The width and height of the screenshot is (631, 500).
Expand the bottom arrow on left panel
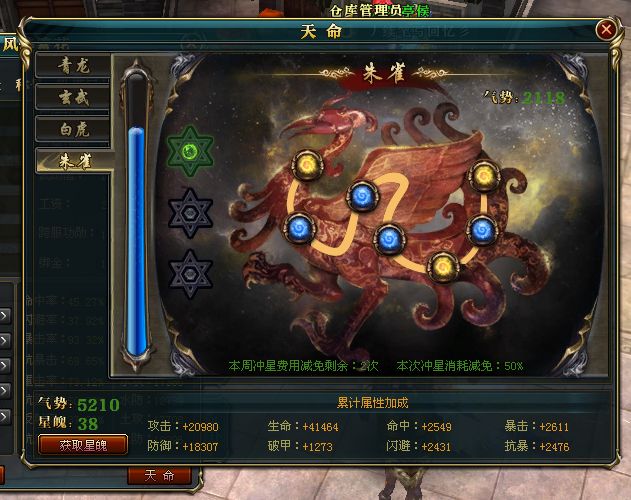5,417
